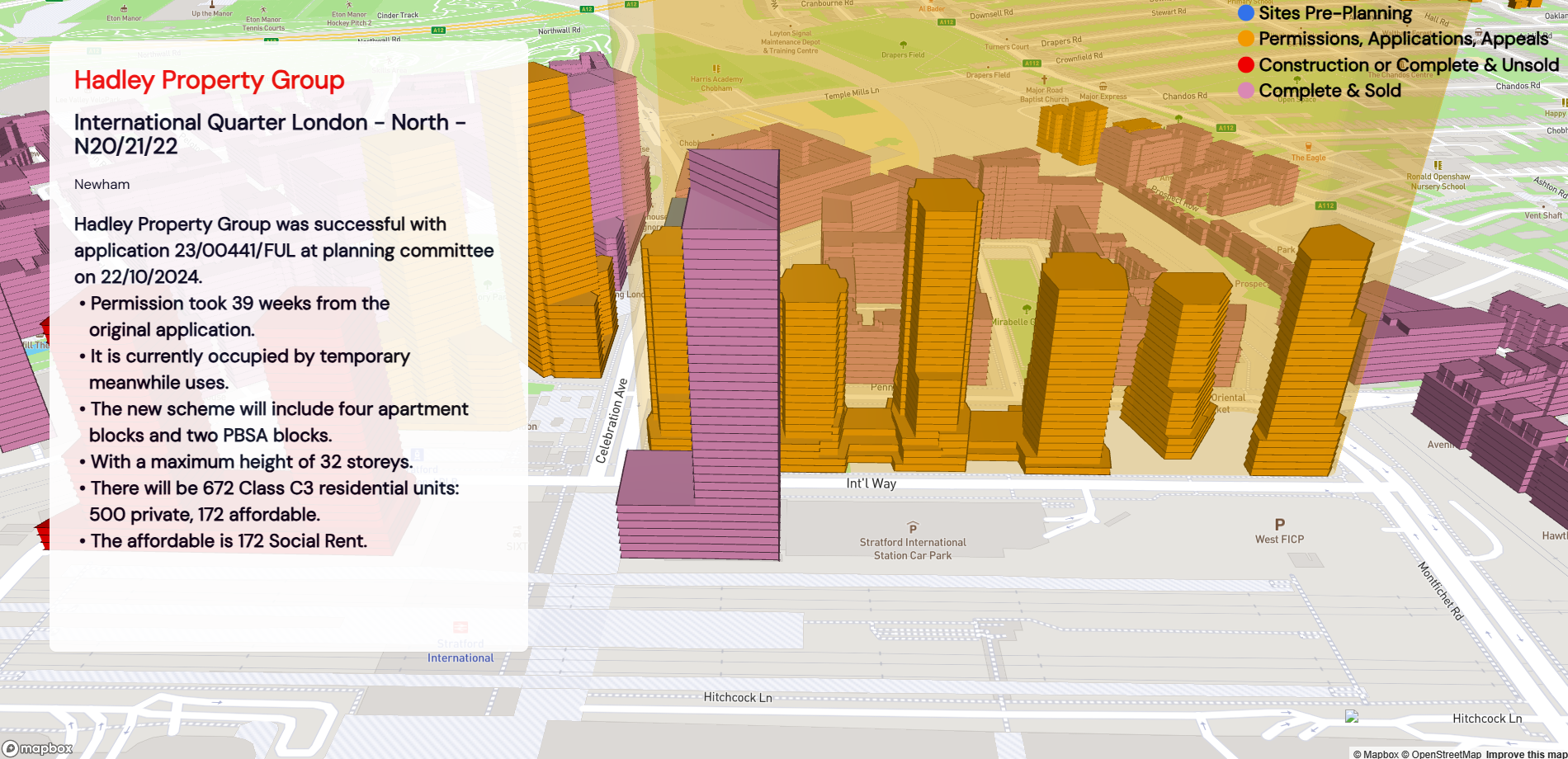Select the Construction or Complete & Unsold label

(x=1409, y=64)
